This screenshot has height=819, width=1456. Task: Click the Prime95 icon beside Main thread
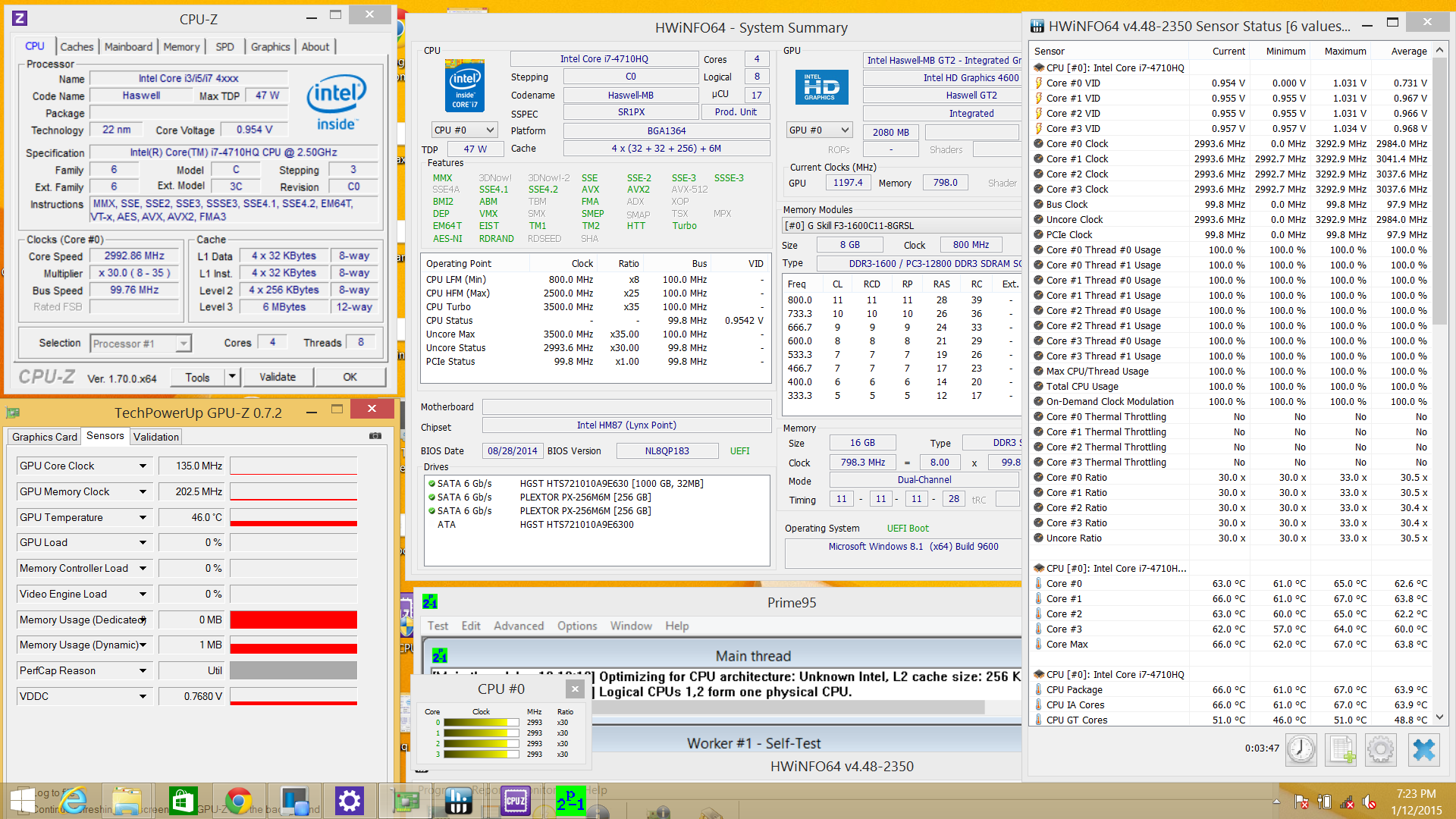[x=440, y=655]
